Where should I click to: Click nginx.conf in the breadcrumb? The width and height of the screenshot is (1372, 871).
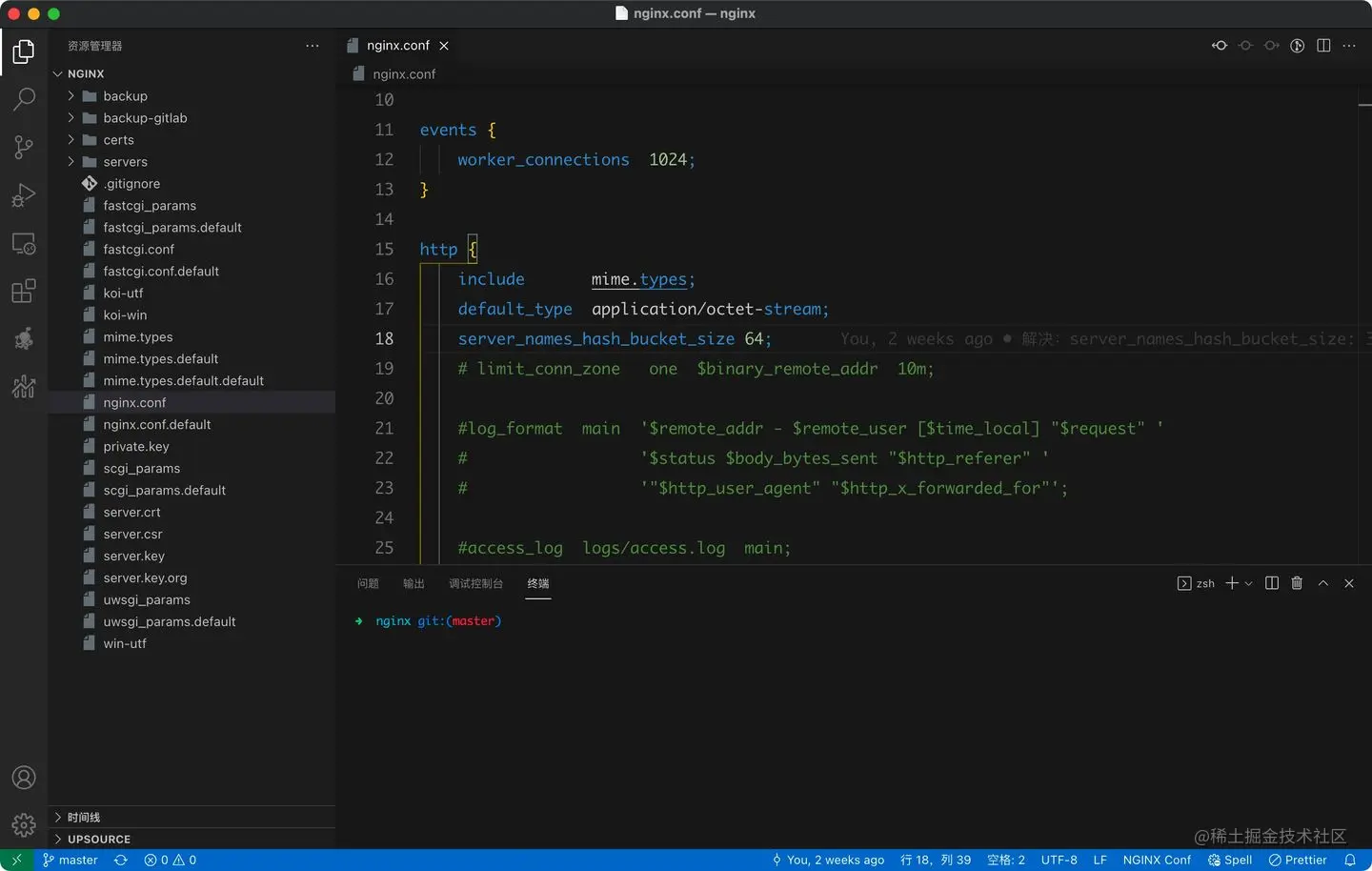click(404, 74)
